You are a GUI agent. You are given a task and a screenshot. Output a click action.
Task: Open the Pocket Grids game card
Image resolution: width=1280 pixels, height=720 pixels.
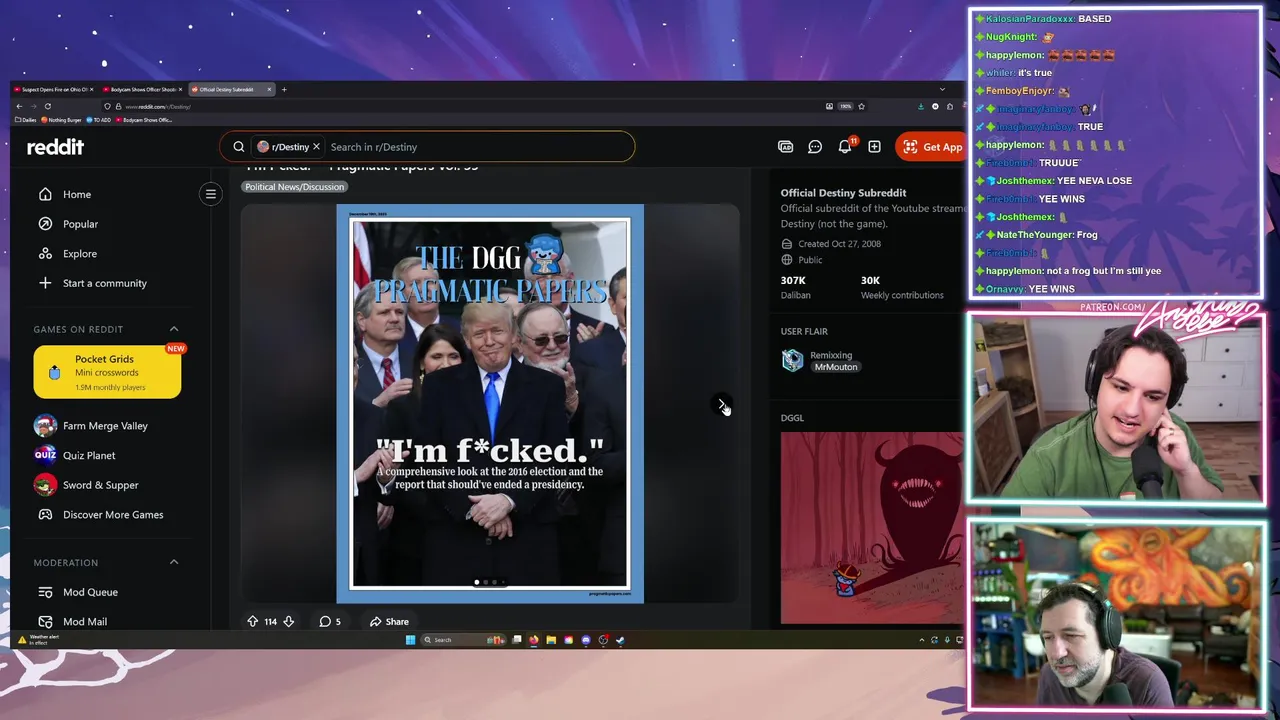coord(107,372)
